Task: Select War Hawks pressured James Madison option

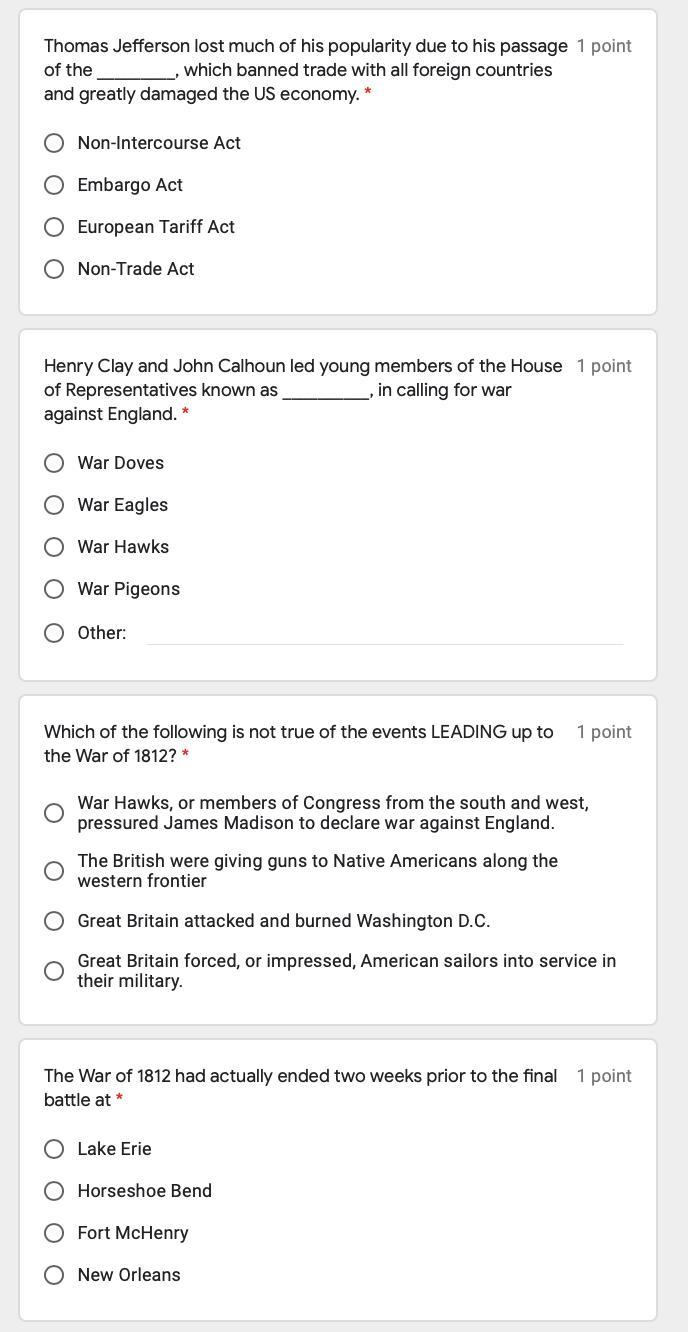Action: [x=54, y=813]
